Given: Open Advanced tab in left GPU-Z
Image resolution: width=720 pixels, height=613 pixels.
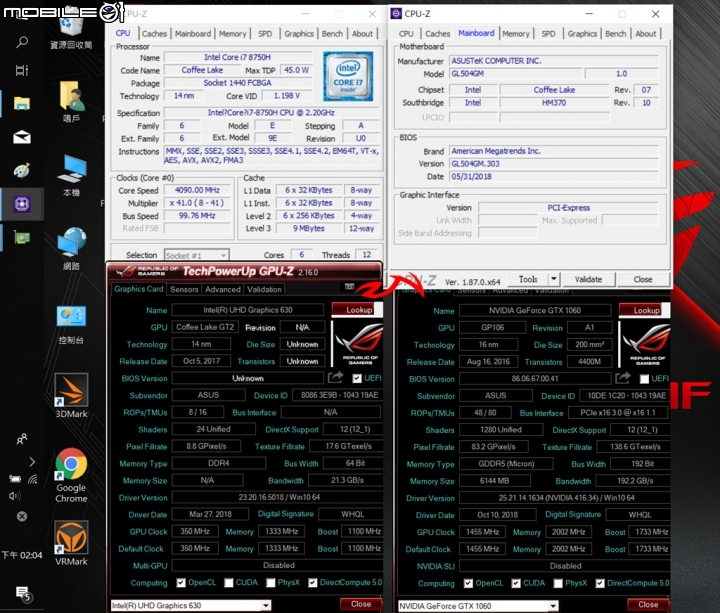Looking at the screenshot, I should click(x=223, y=289).
